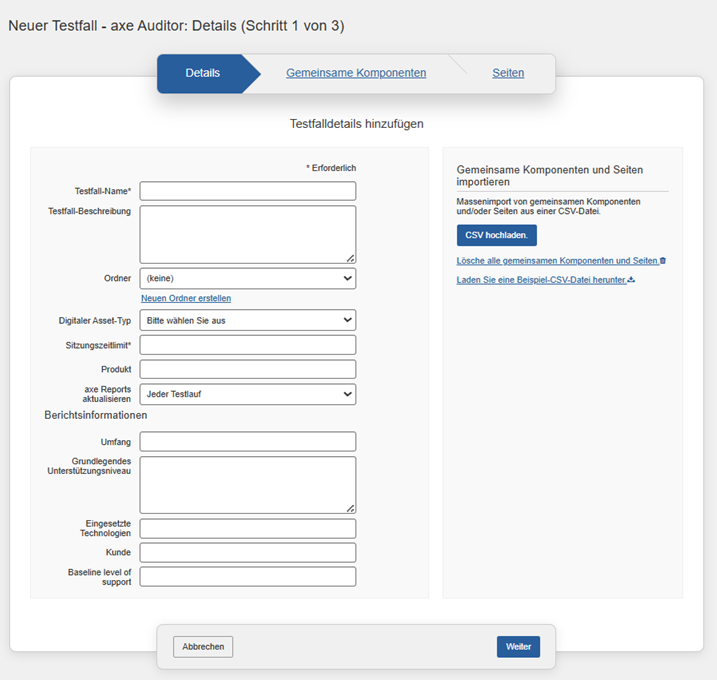This screenshot has height=680, width=717.
Task: Proceed with the Weiter button
Action: click(518, 647)
